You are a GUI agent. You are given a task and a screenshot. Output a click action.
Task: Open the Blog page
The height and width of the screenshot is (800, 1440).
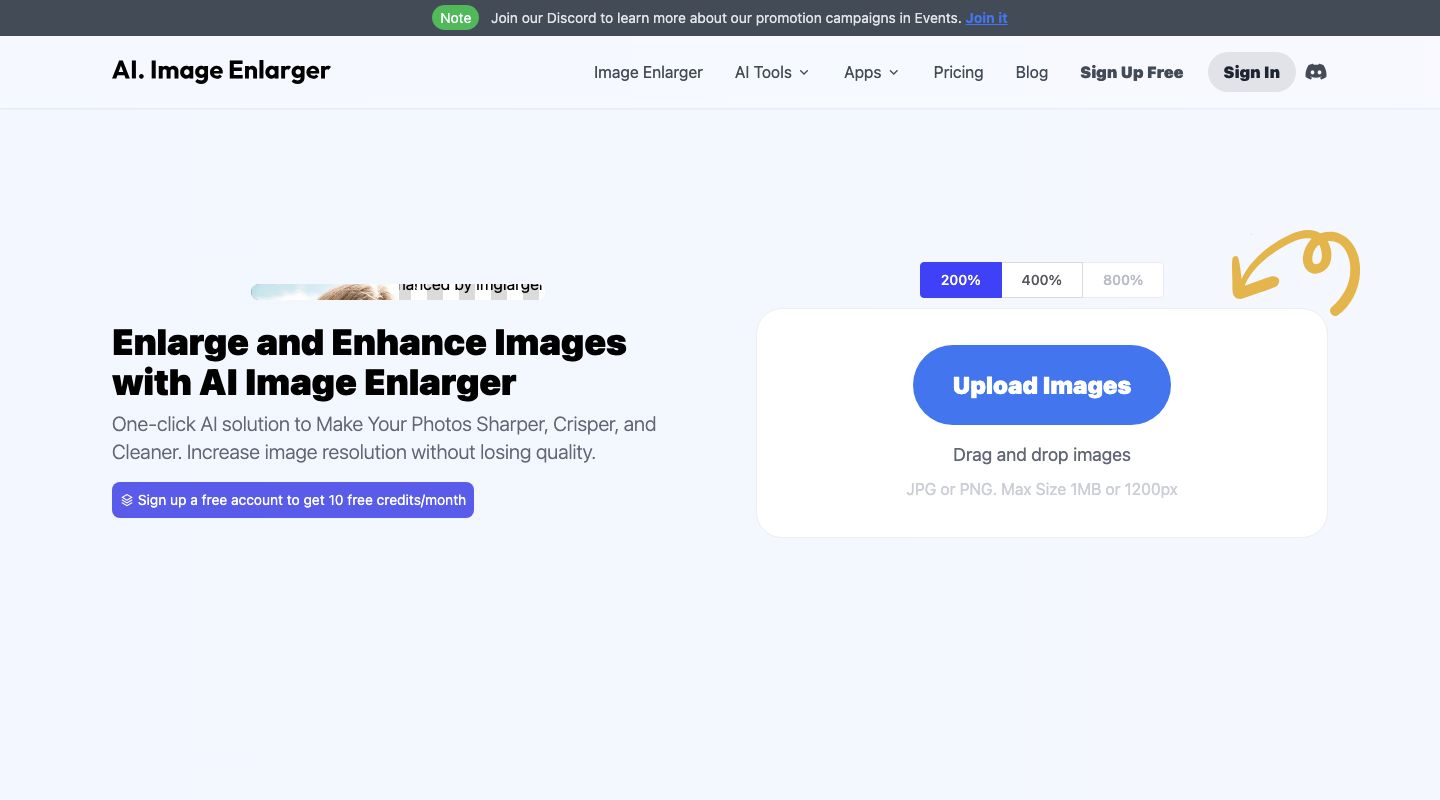coord(1031,72)
